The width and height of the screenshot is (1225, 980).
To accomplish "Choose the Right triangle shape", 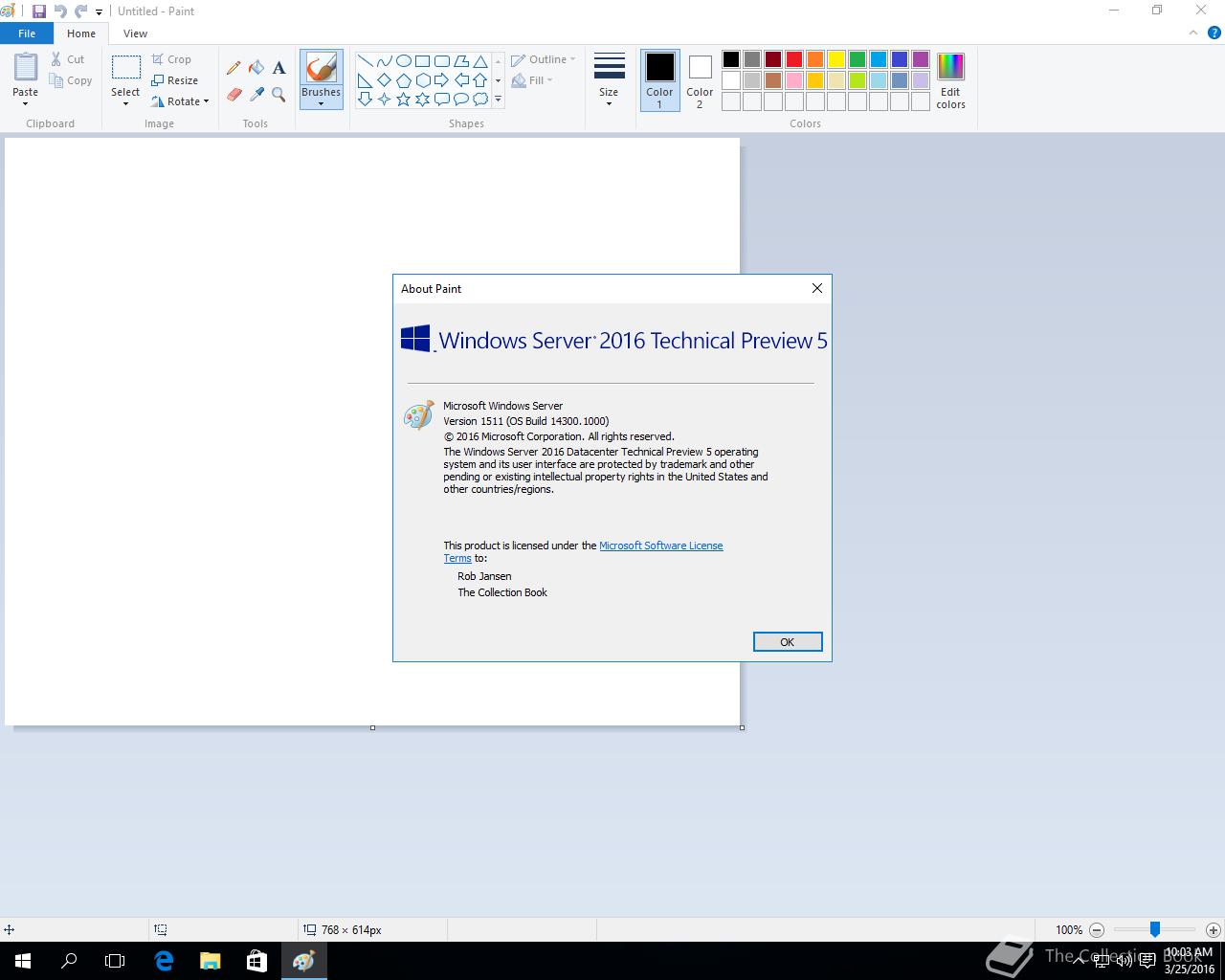I will (x=365, y=79).
